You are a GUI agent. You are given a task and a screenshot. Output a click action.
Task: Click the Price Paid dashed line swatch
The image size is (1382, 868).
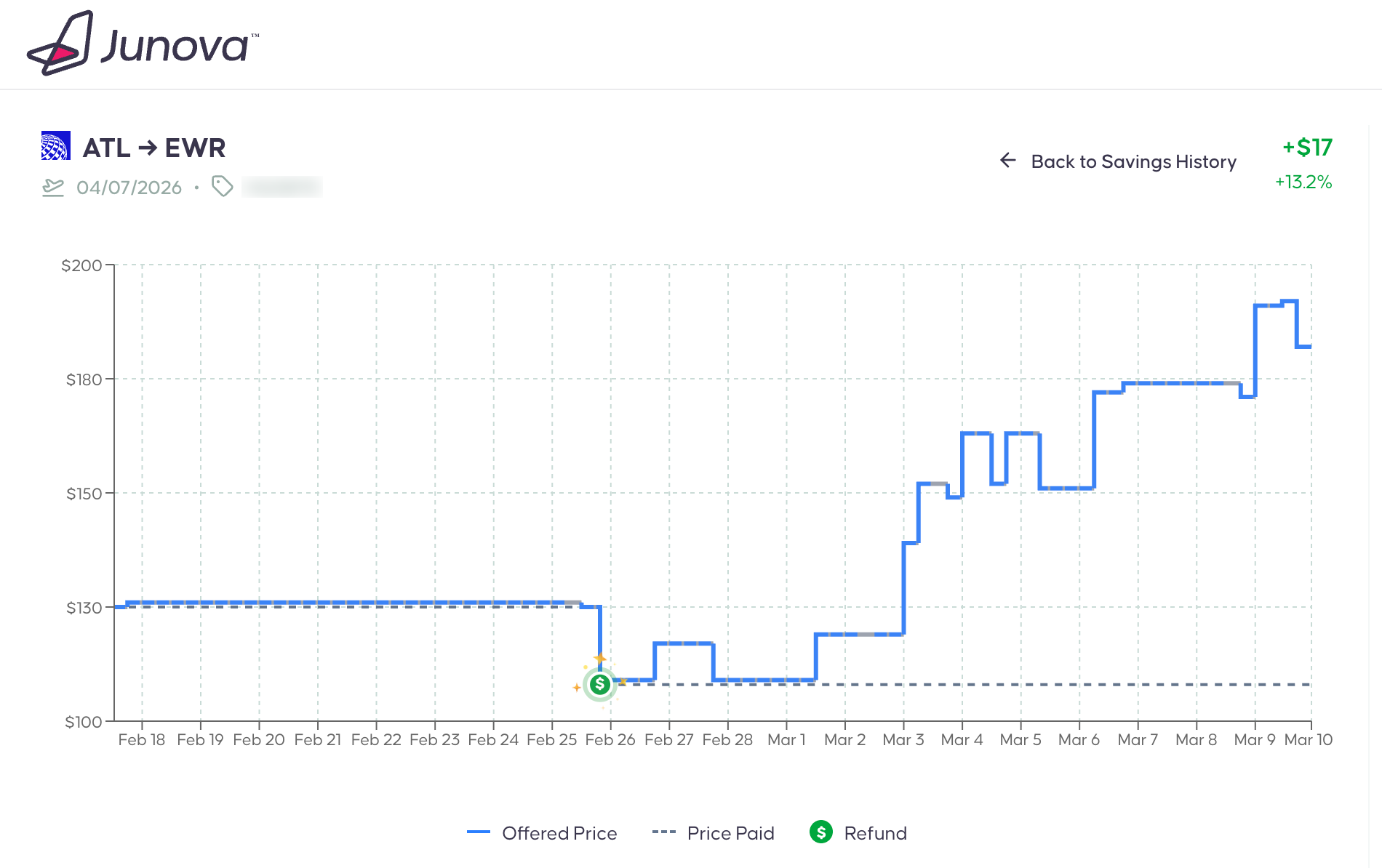point(663,832)
